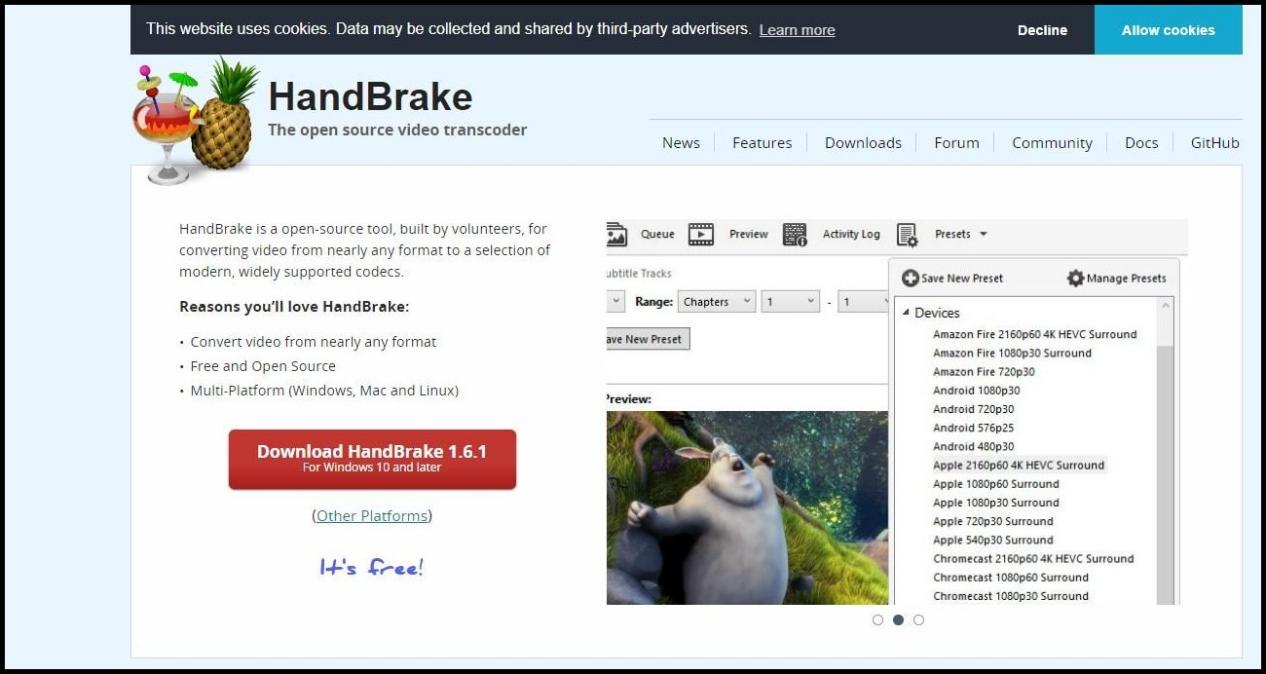
Task: Open the News page
Action: (681, 143)
